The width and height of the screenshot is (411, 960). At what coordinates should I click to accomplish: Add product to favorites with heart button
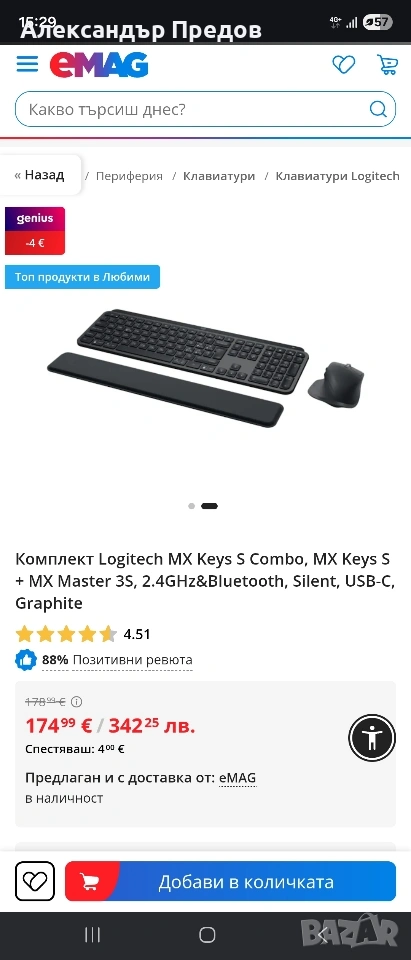click(35, 881)
